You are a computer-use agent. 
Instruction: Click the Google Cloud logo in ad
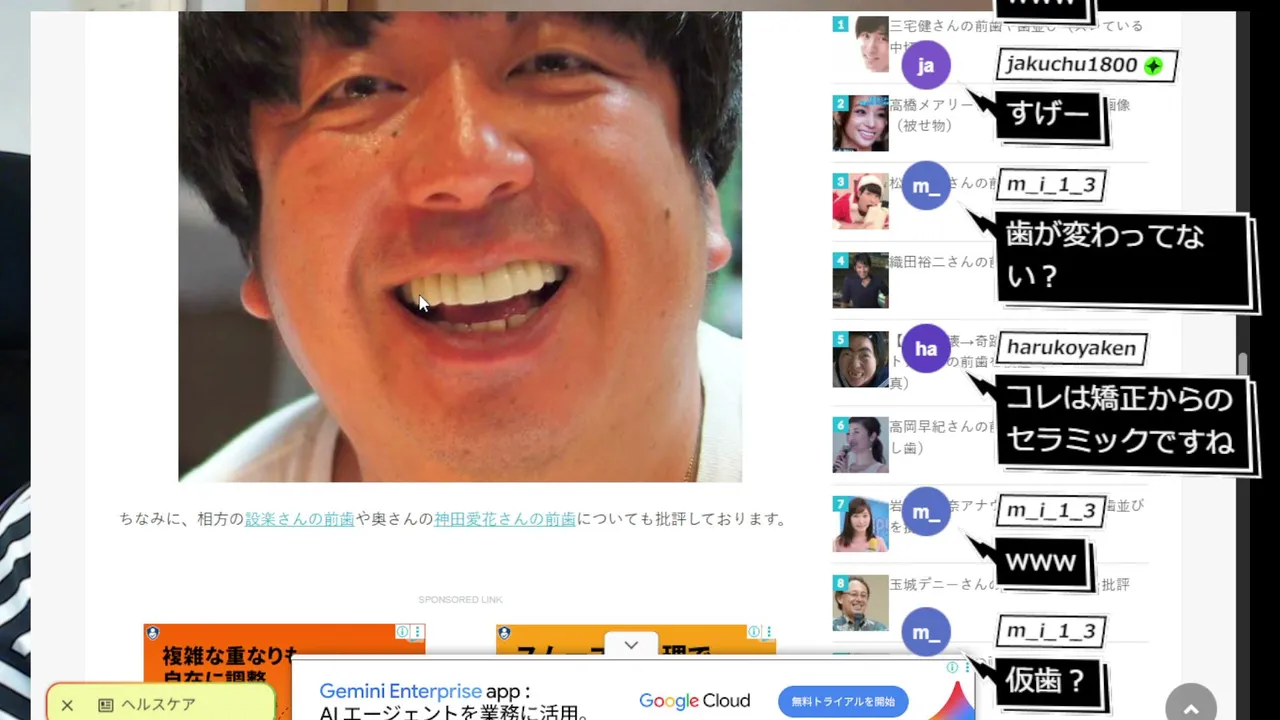pyautogui.click(x=694, y=701)
